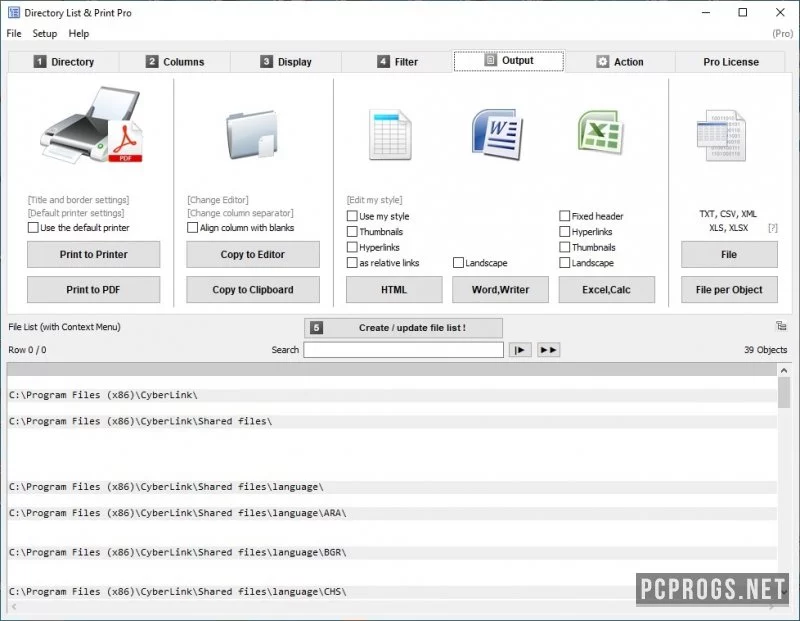Click file list scrollbar up arrow
The image size is (800, 621).
[x=784, y=370]
